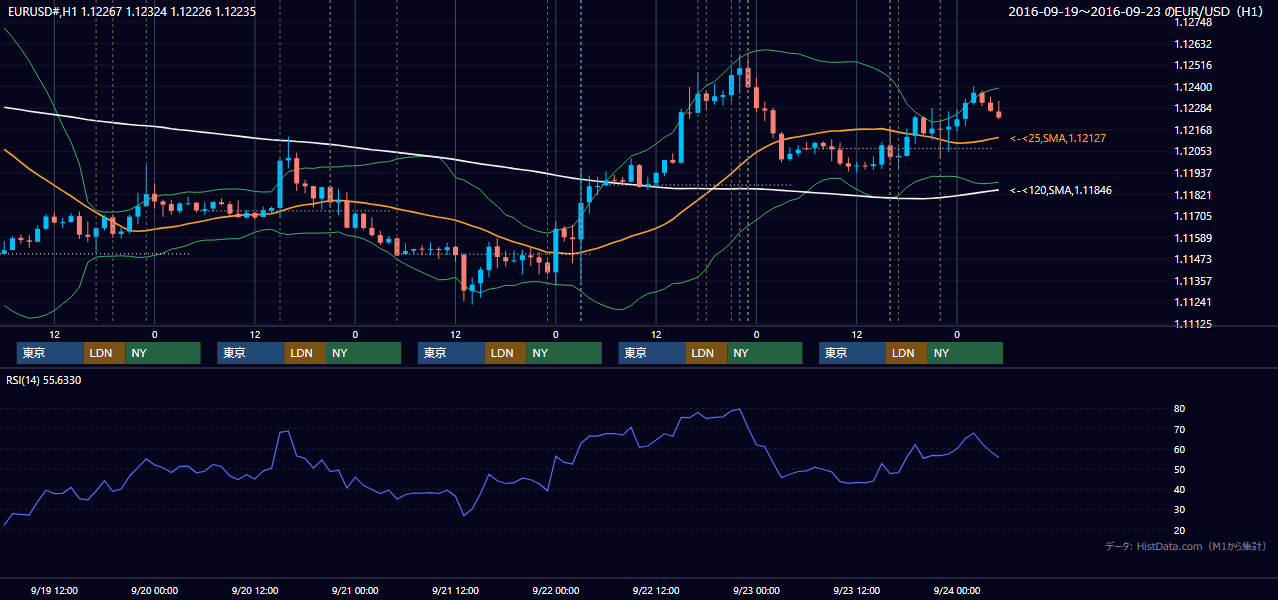Select the 9/22 12:00 time axis label
This screenshot has height=600, width=1278.
(656, 591)
